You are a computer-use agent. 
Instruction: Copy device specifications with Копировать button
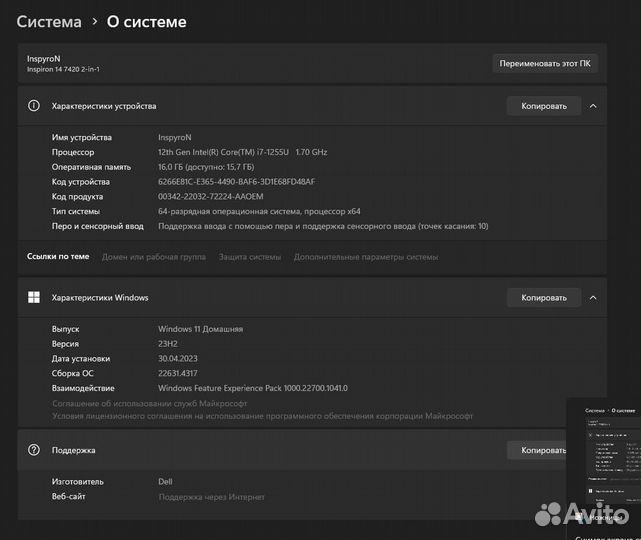543,106
